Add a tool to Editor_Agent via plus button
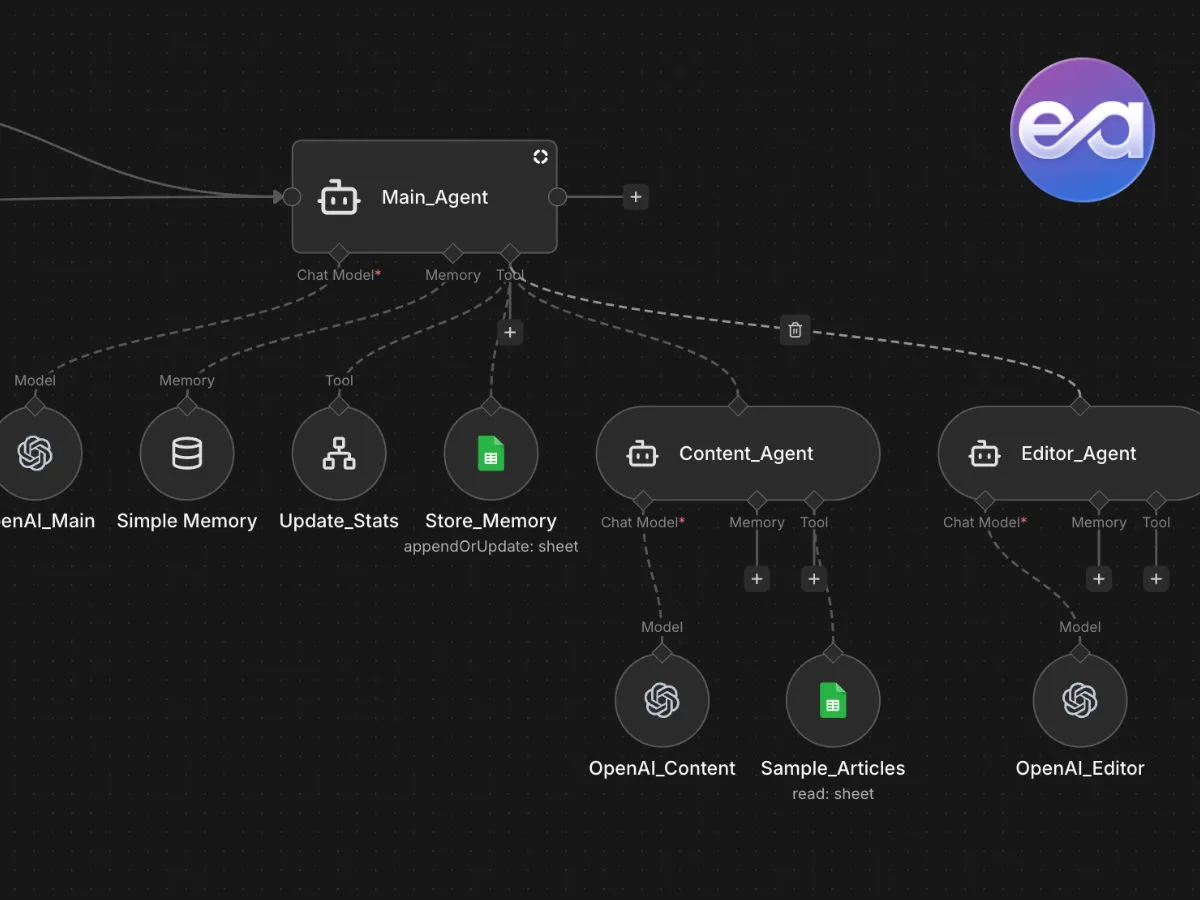Viewport: 1200px width, 900px height. [1155, 578]
